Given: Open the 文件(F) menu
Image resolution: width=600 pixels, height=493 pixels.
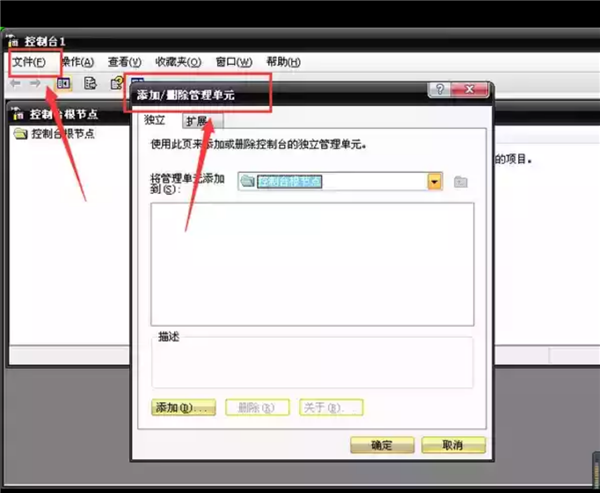Looking at the screenshot, I should click(x=29, y=62).
